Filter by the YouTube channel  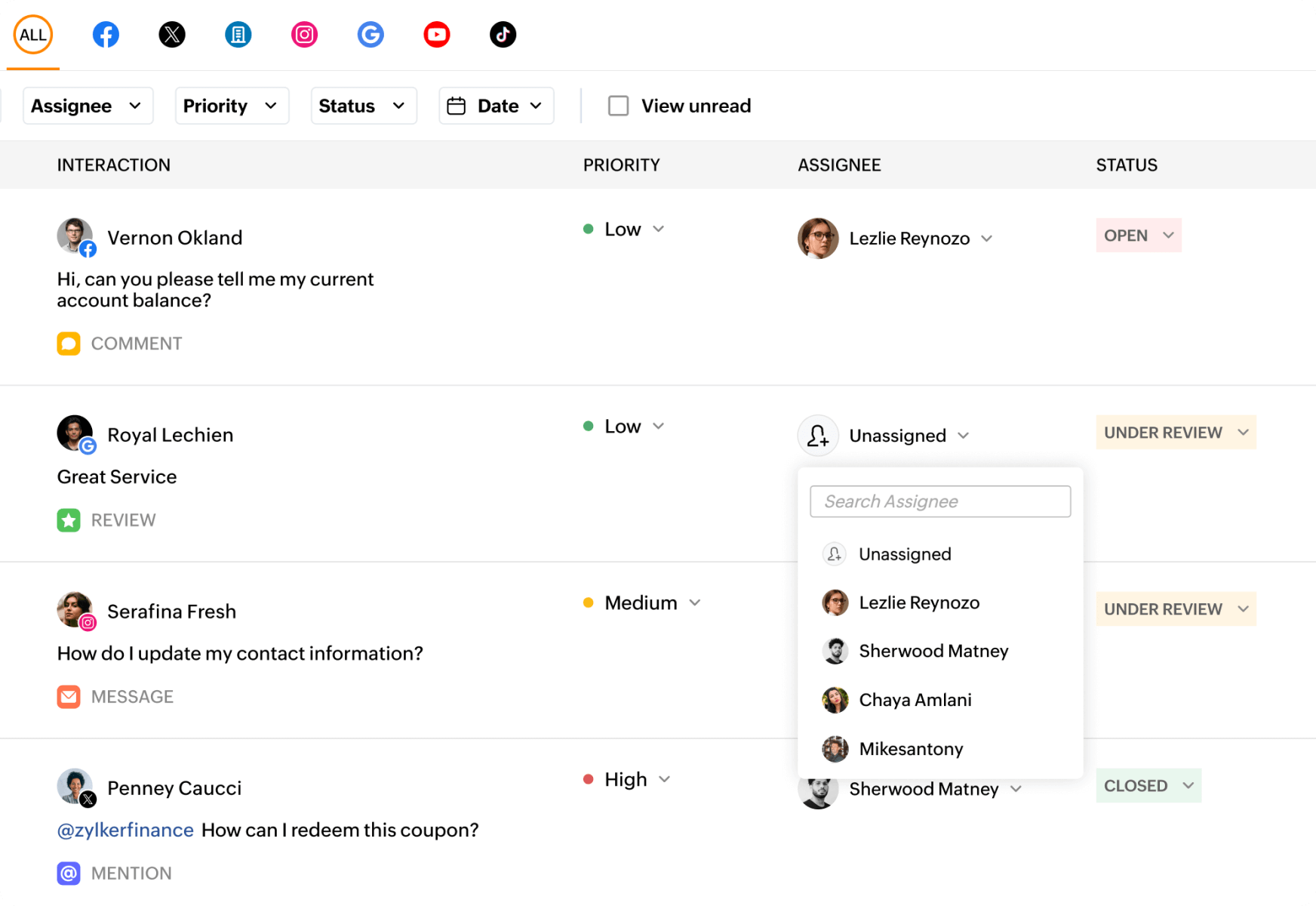(x=437, y=35)
